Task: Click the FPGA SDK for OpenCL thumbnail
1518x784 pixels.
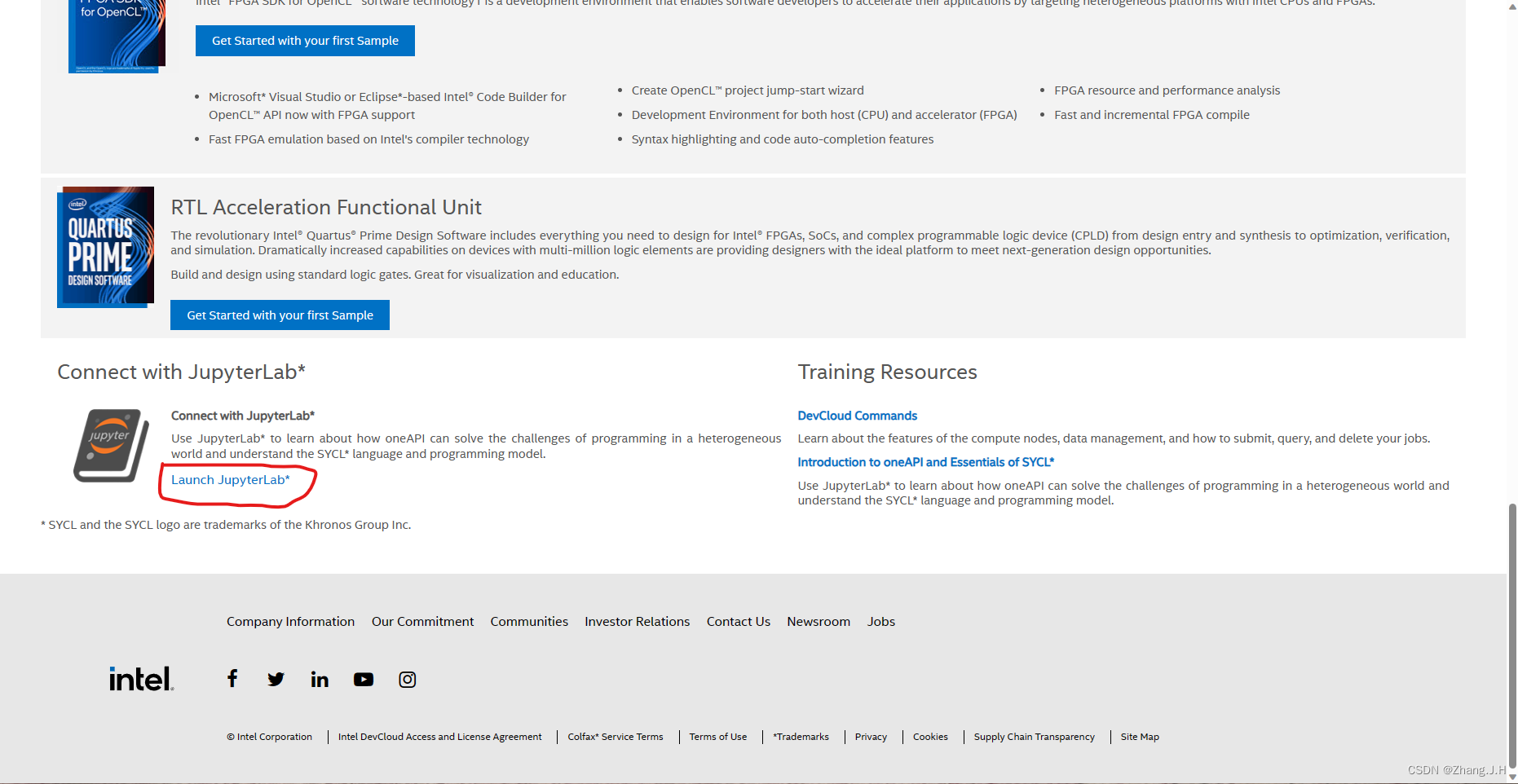Action: [116, 36]
